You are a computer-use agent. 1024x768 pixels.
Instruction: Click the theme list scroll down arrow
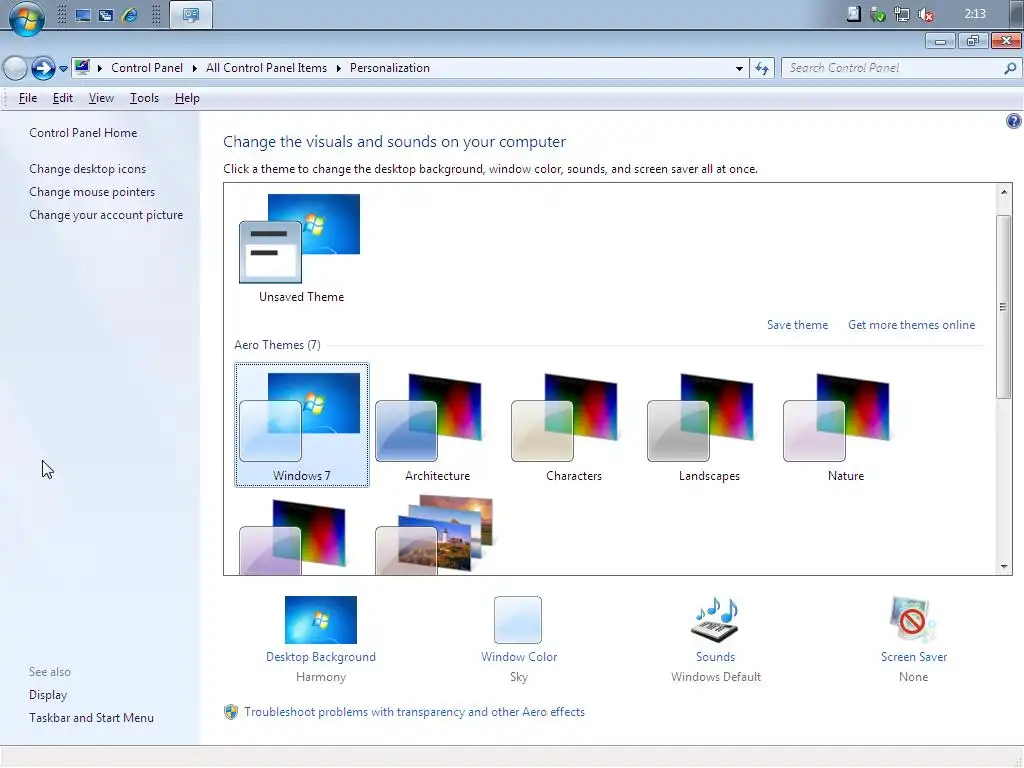point(1004,567)
